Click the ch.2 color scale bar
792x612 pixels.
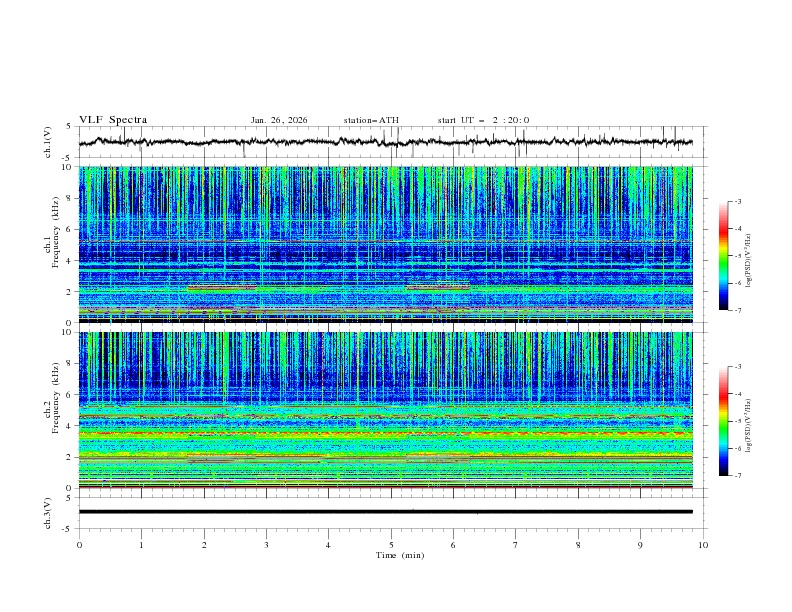click(x=723, y=421)
